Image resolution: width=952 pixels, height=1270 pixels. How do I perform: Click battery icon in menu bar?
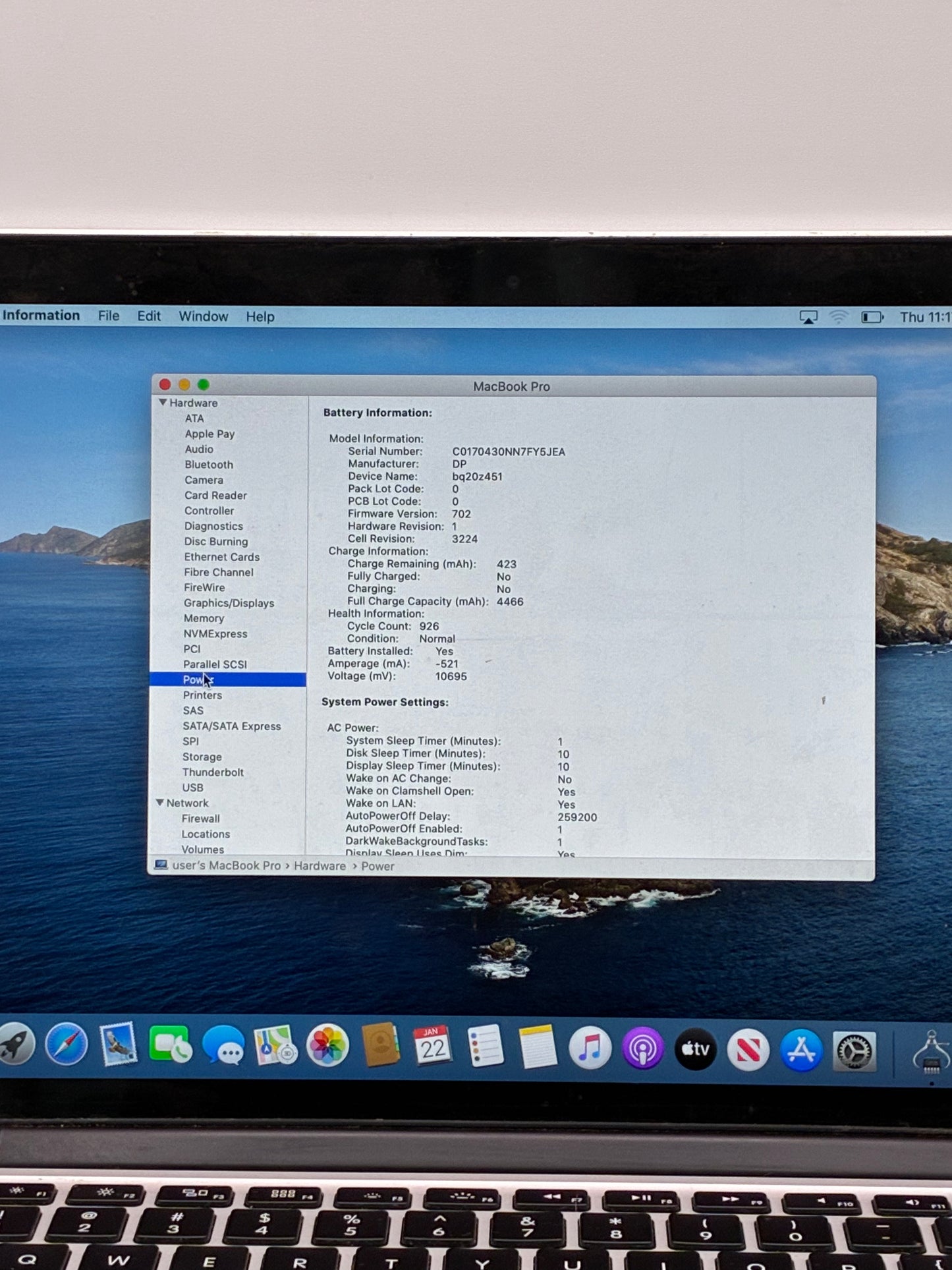point(872,318)
